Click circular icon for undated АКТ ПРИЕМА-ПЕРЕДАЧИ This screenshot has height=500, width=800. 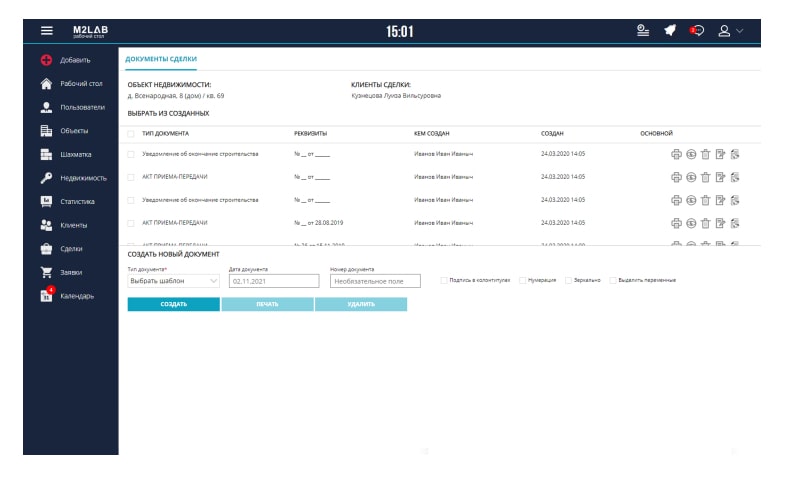tap(691, 177)
